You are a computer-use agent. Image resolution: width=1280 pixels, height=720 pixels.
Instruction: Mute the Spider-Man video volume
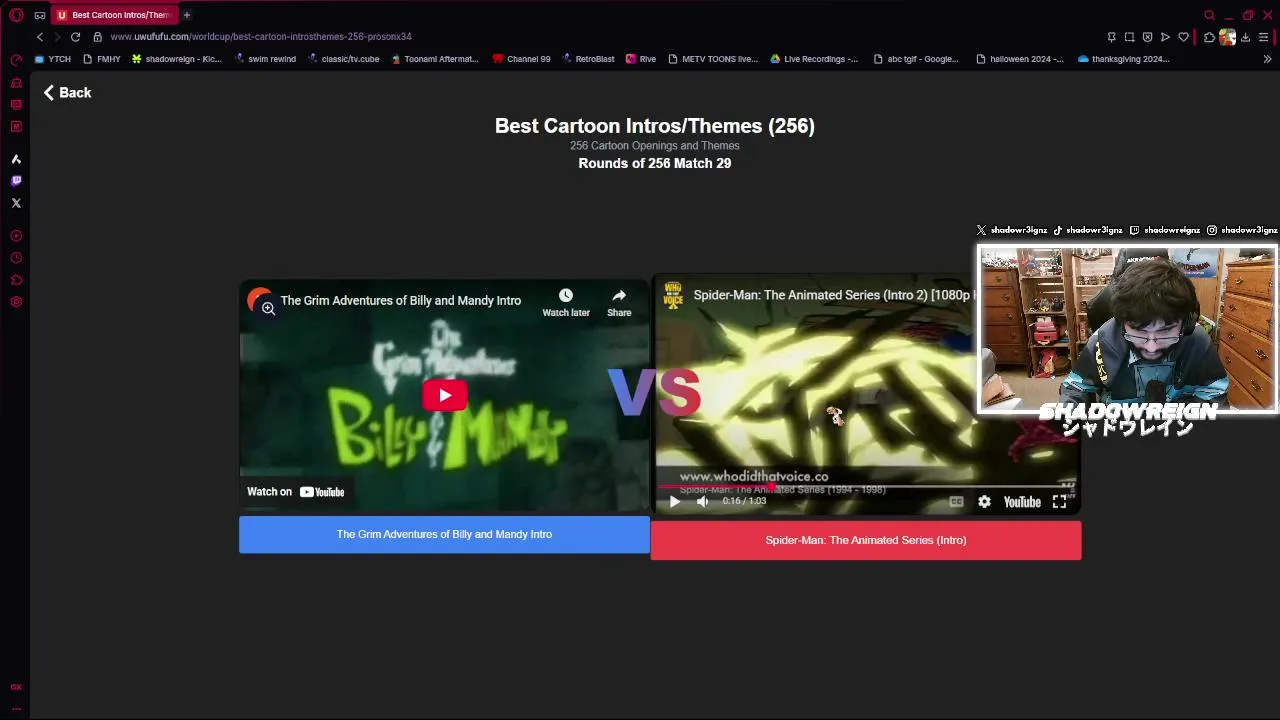(702, 502)
